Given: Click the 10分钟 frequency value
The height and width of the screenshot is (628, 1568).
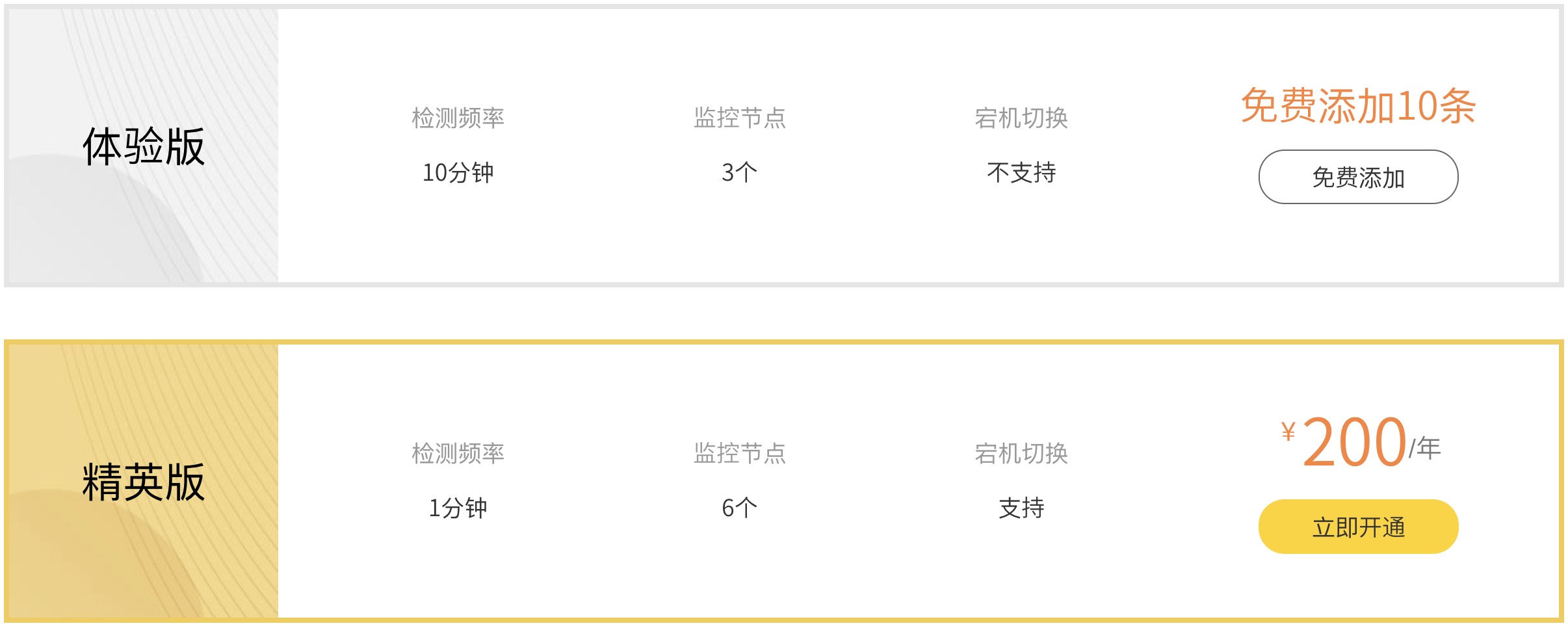Looking at the screenshot, I should pos(458,173).
